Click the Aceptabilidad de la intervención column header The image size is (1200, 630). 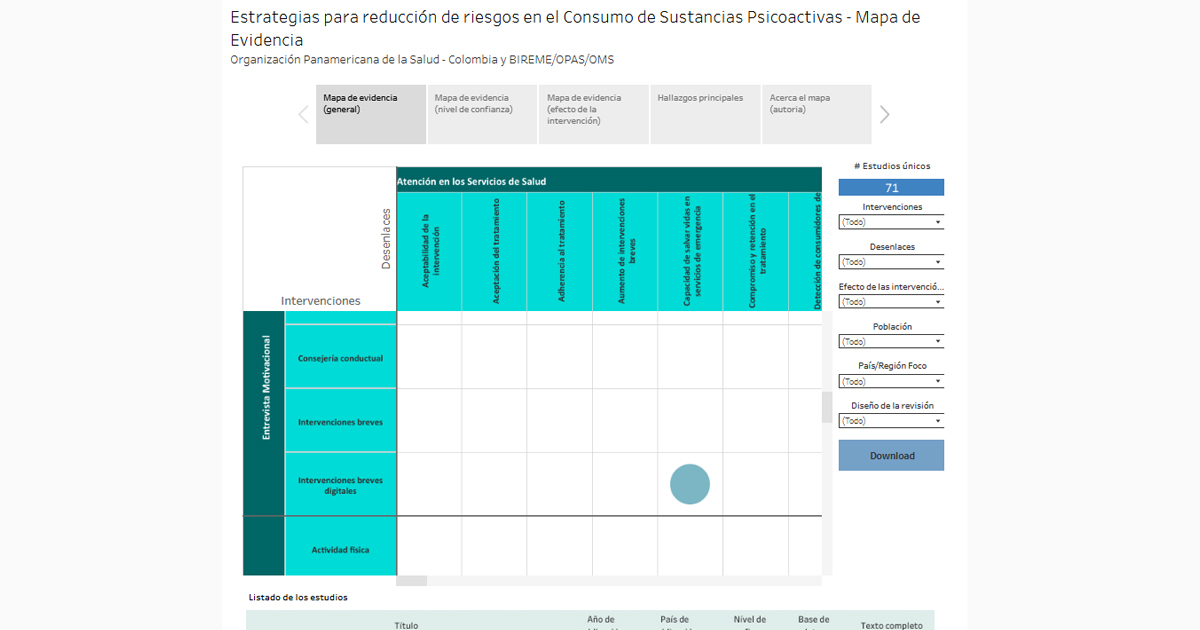[x=429, y=251]
